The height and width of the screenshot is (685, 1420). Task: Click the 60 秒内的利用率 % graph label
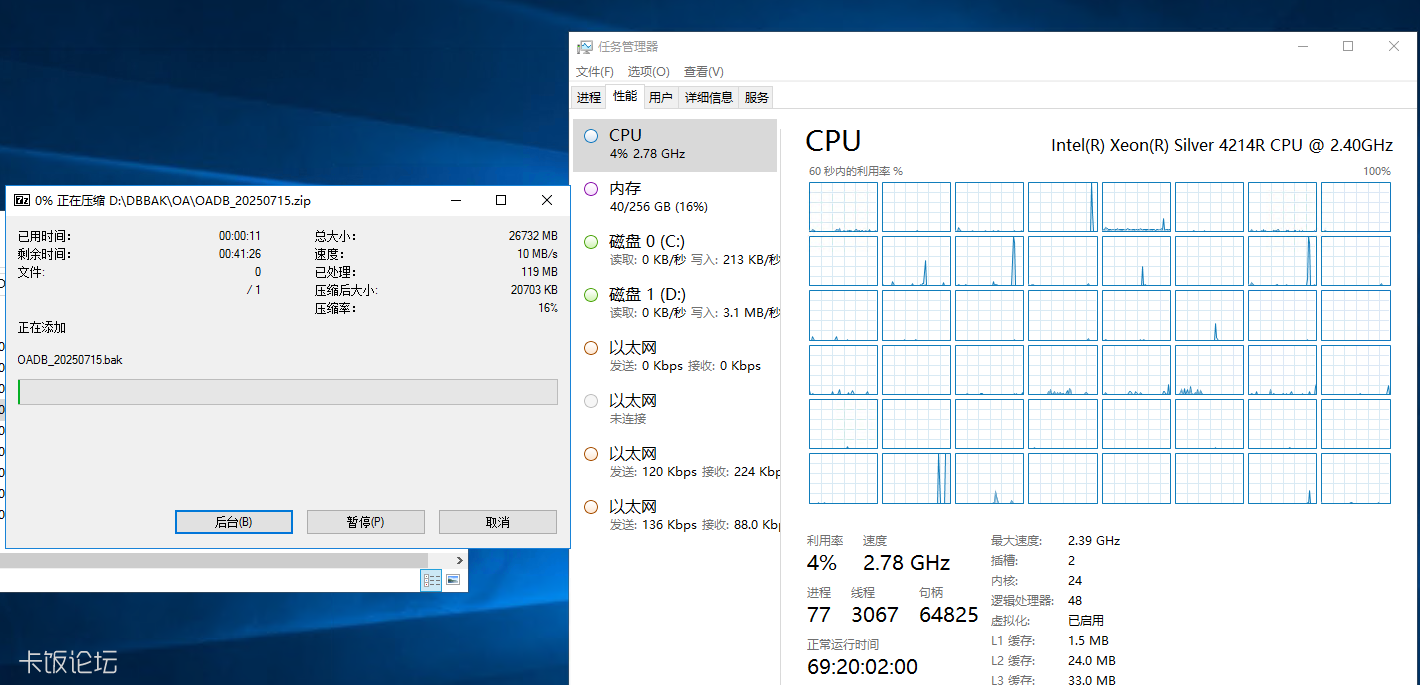856,171
